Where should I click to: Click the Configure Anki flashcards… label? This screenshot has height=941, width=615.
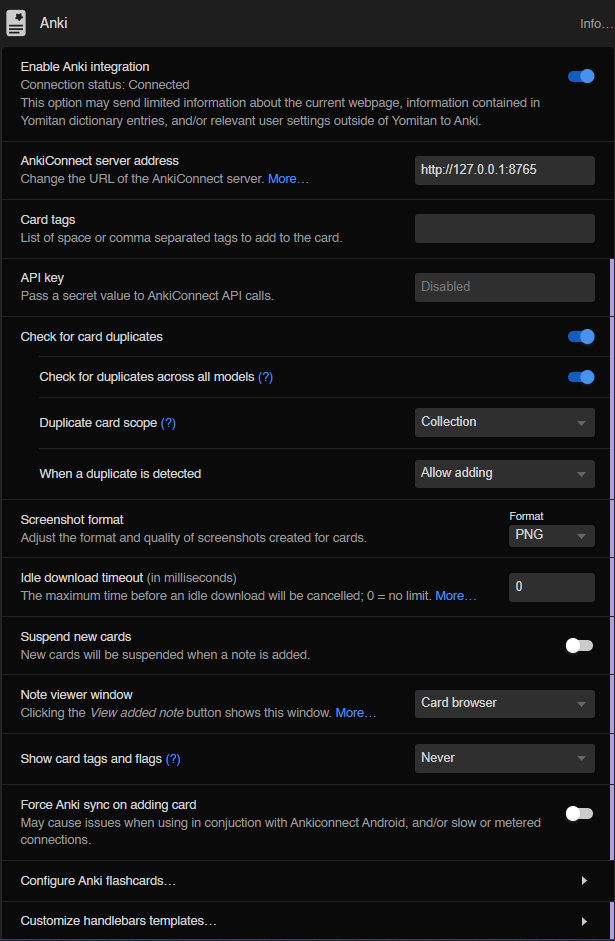pos(98,880)
